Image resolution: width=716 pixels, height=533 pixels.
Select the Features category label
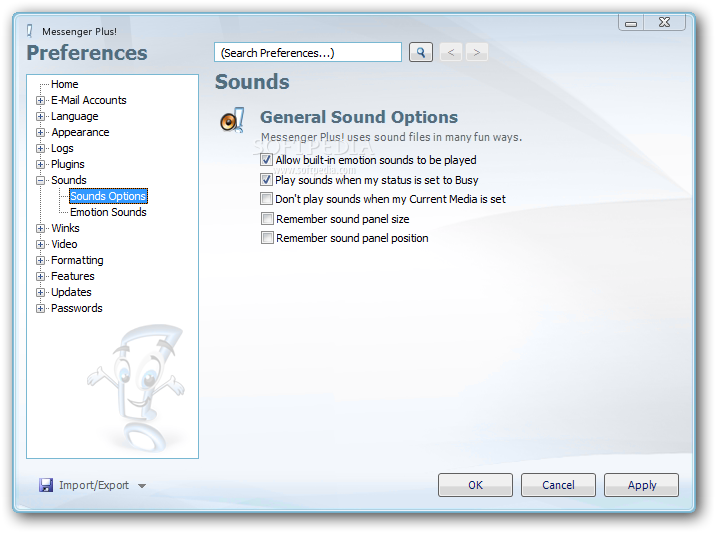(73, 276)
